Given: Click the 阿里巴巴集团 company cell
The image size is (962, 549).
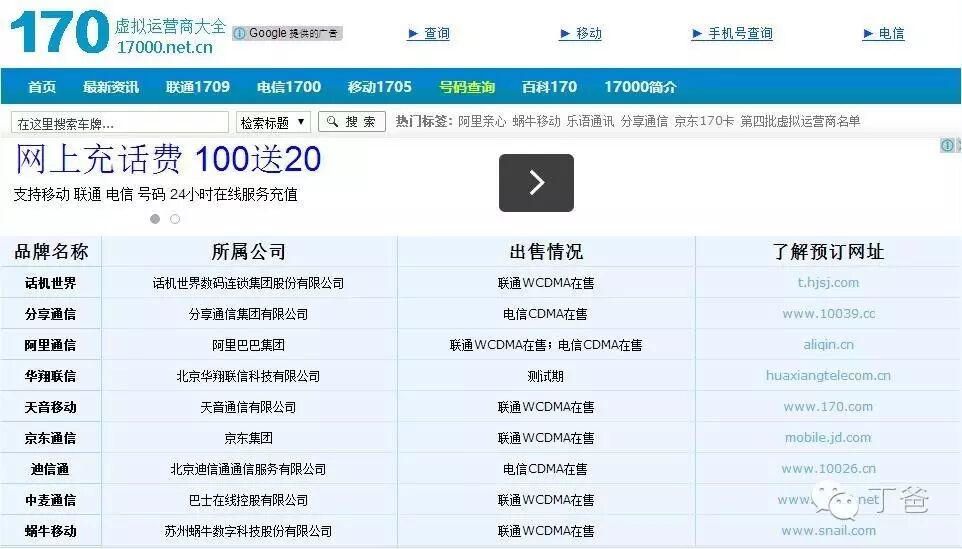Looking at the screenshot, I should pyautogui.click(x=248, y=345).
